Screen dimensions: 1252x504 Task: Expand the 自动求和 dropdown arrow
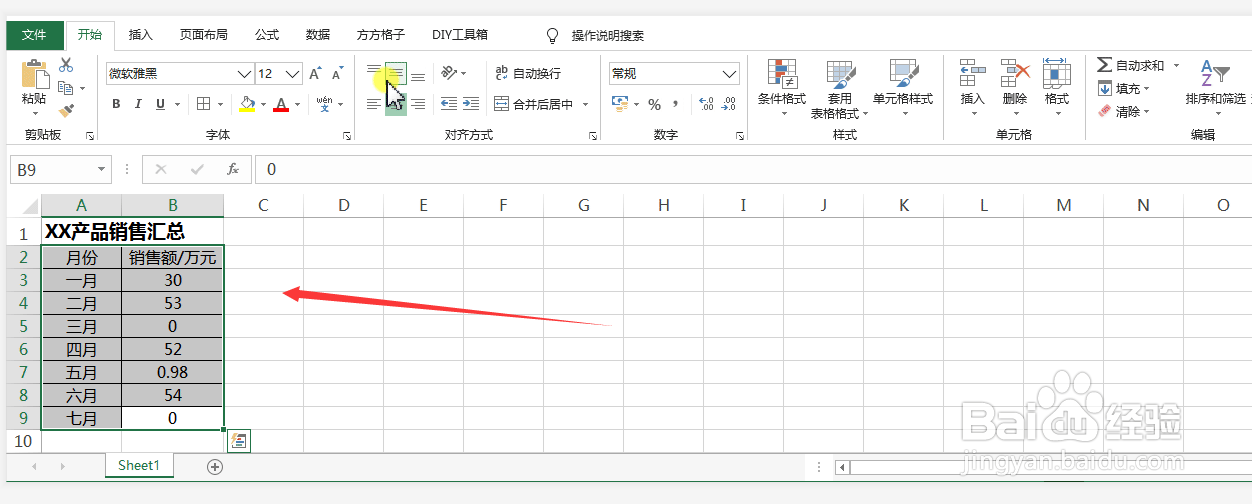(x=1177, y=65)
